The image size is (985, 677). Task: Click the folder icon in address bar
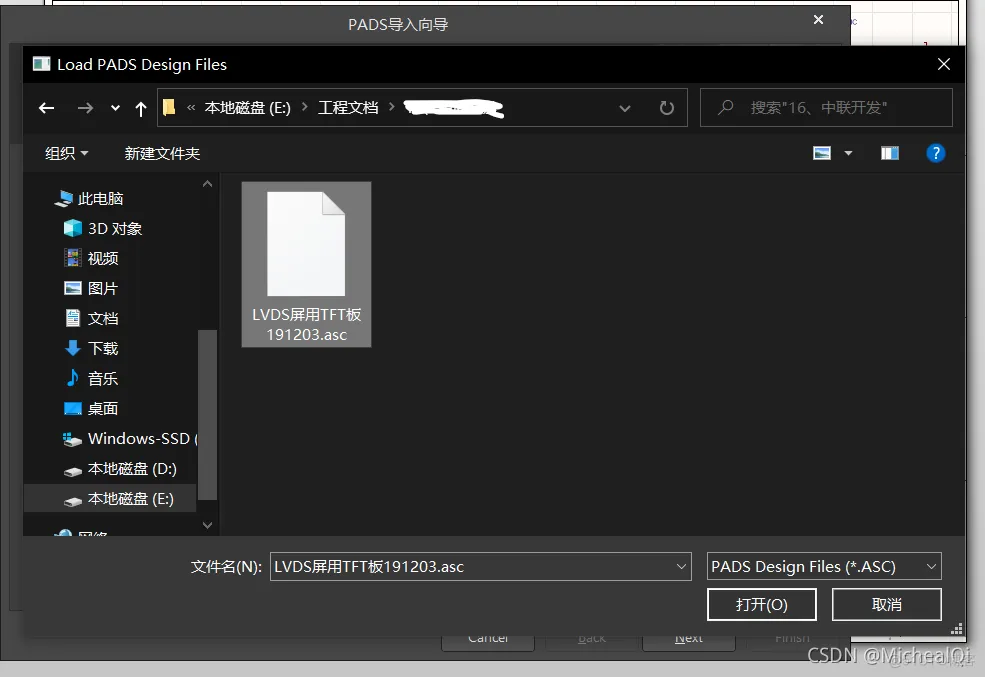(x=169, y=107)
